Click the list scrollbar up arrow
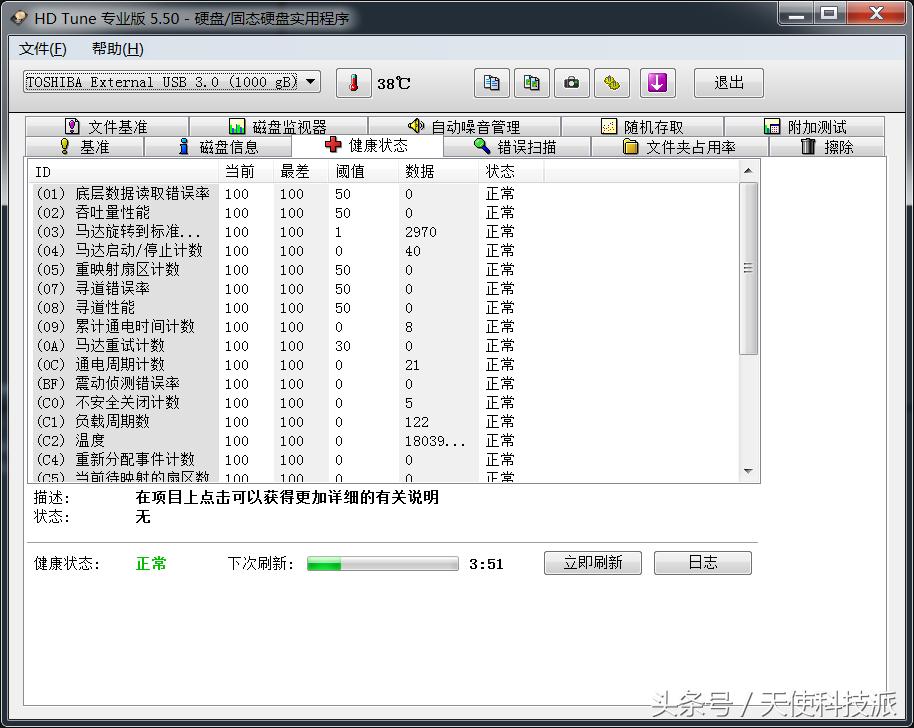 (748, 171)
